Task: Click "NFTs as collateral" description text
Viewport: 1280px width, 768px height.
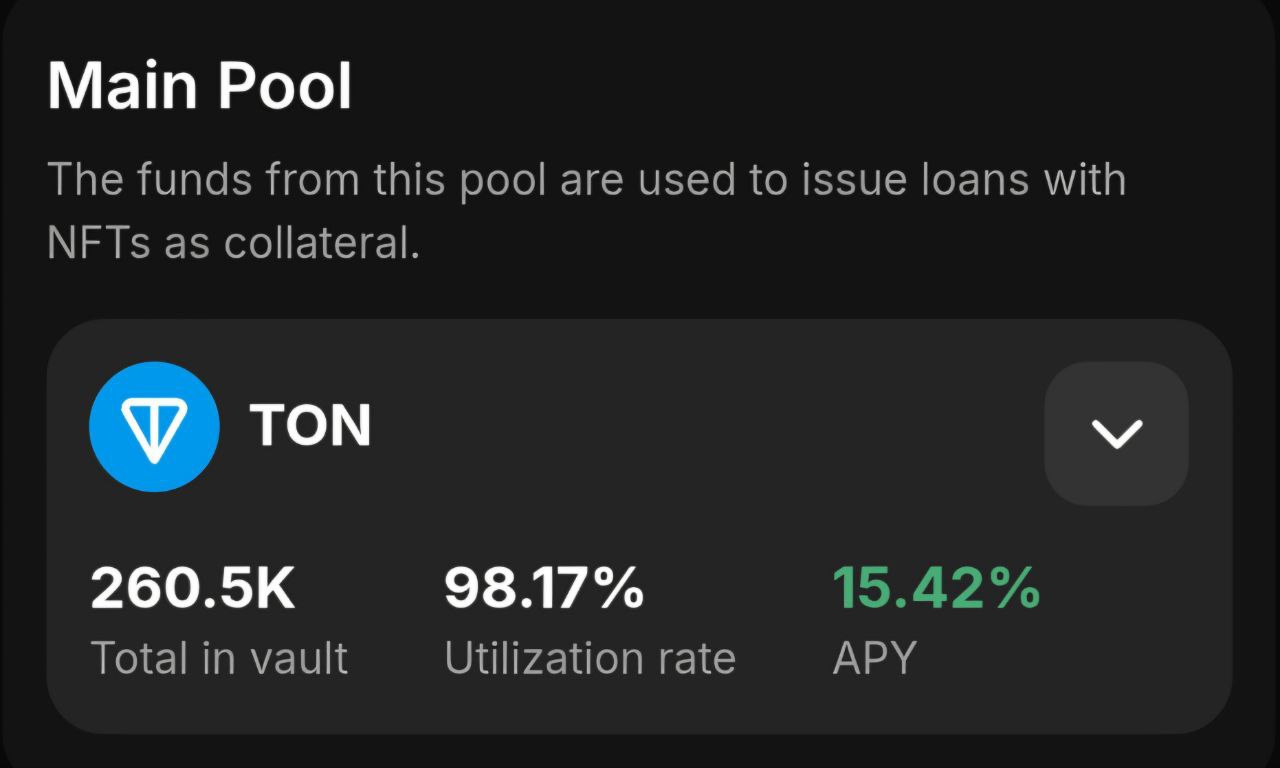Action: [x=233, y=244]
